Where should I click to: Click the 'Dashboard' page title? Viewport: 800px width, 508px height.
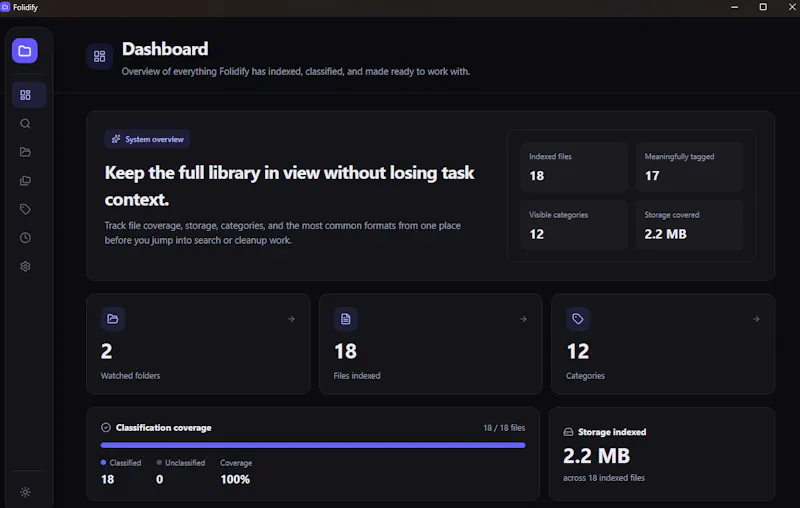tap(165, 49)
